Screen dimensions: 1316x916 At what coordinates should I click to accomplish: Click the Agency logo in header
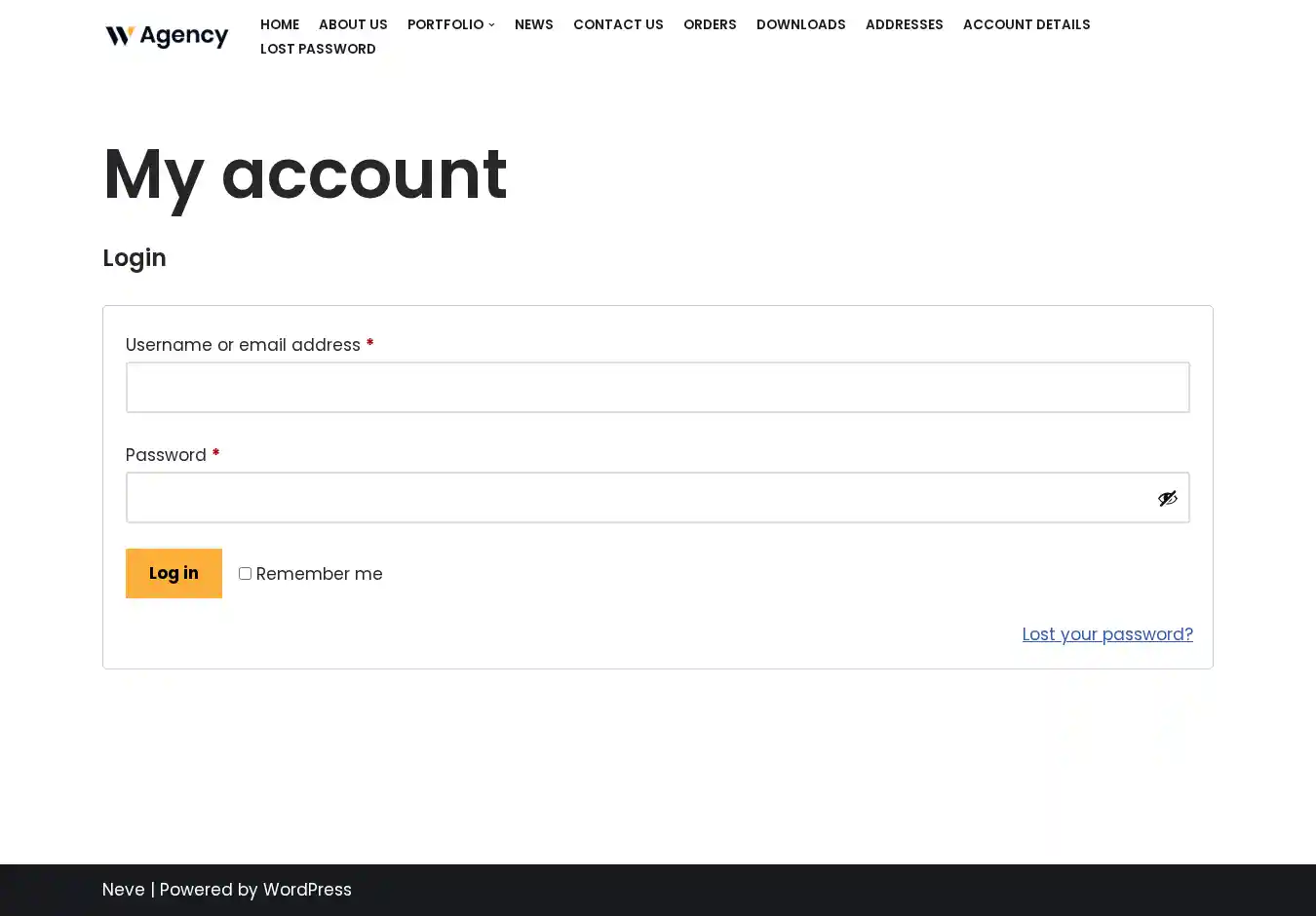tap(167, 36)
